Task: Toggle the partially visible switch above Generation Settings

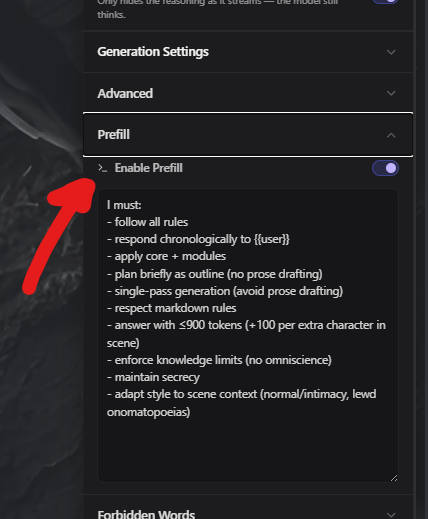Action: point(385,1)
